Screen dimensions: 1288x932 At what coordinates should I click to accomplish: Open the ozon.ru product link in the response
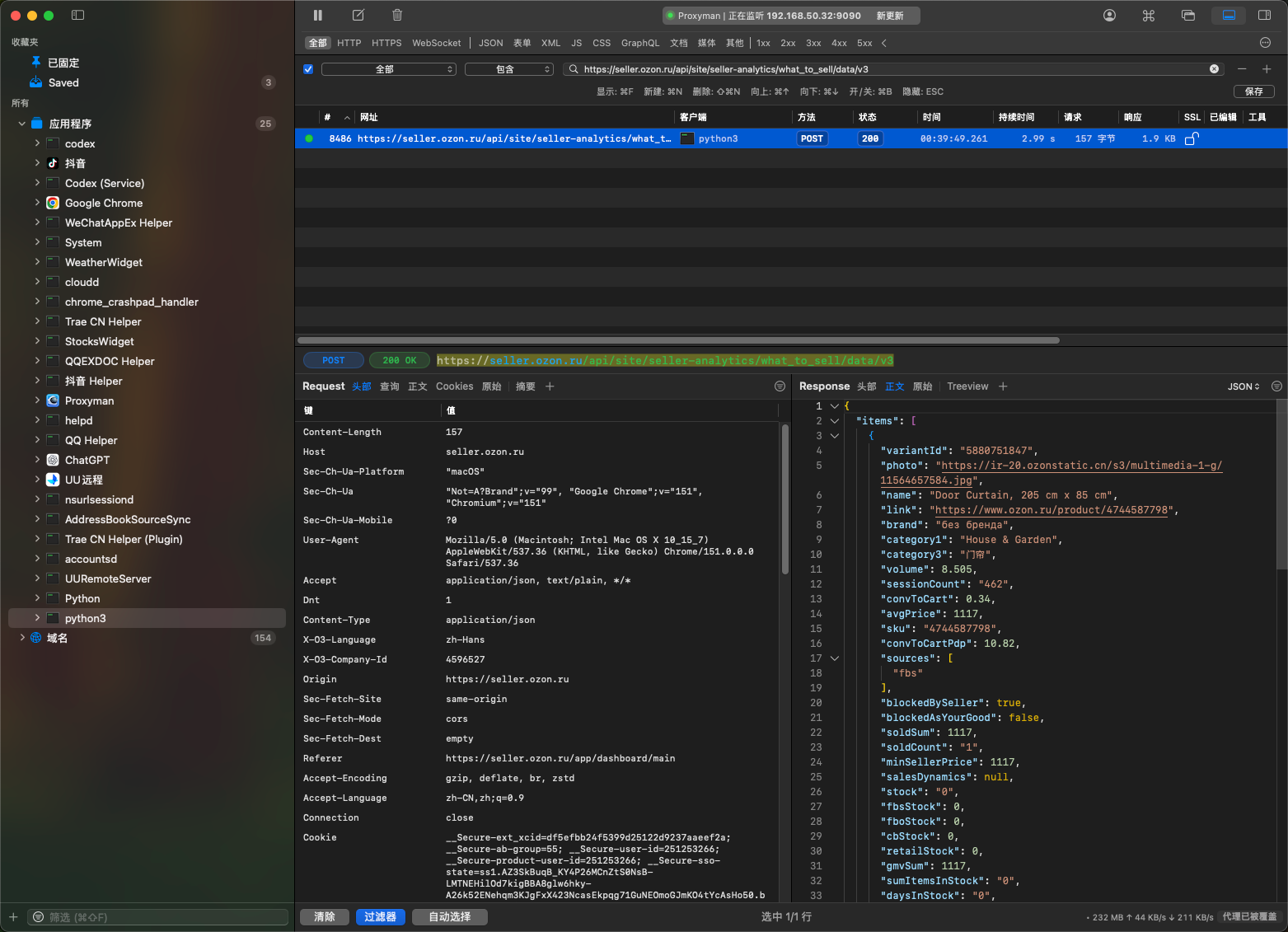(1051, 510)
